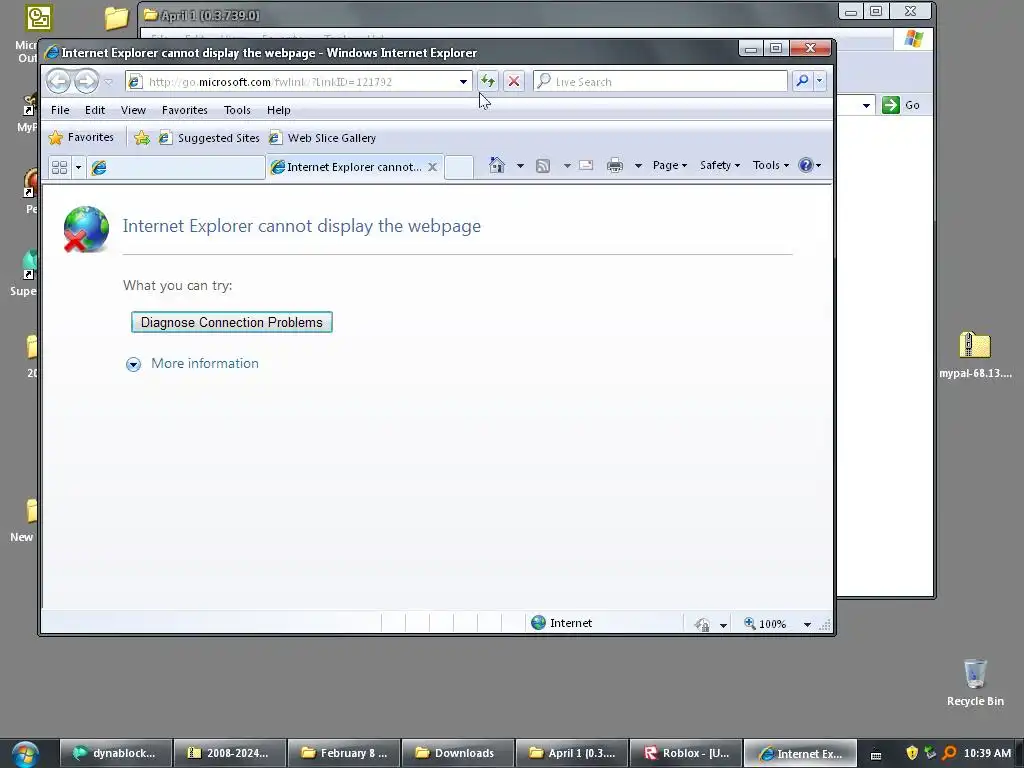The image size is (1024, 768).
Task: Switch to February 8 folder taskbar item
Action: pos(344,753)
